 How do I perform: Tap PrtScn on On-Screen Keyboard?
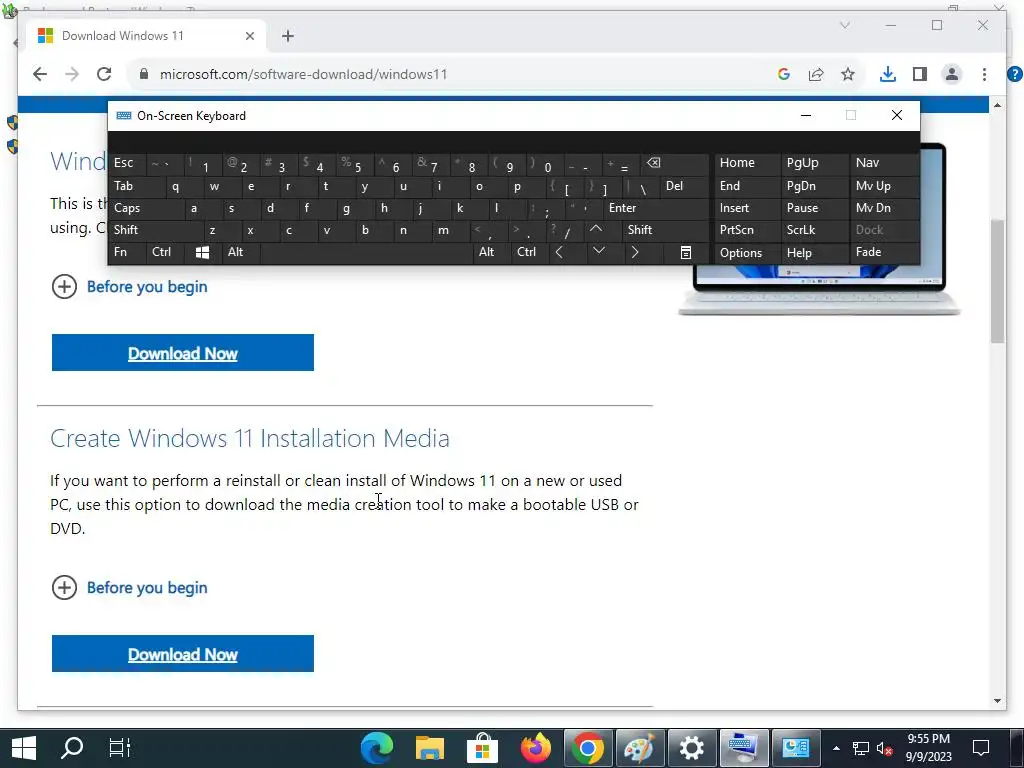(747, 230)
